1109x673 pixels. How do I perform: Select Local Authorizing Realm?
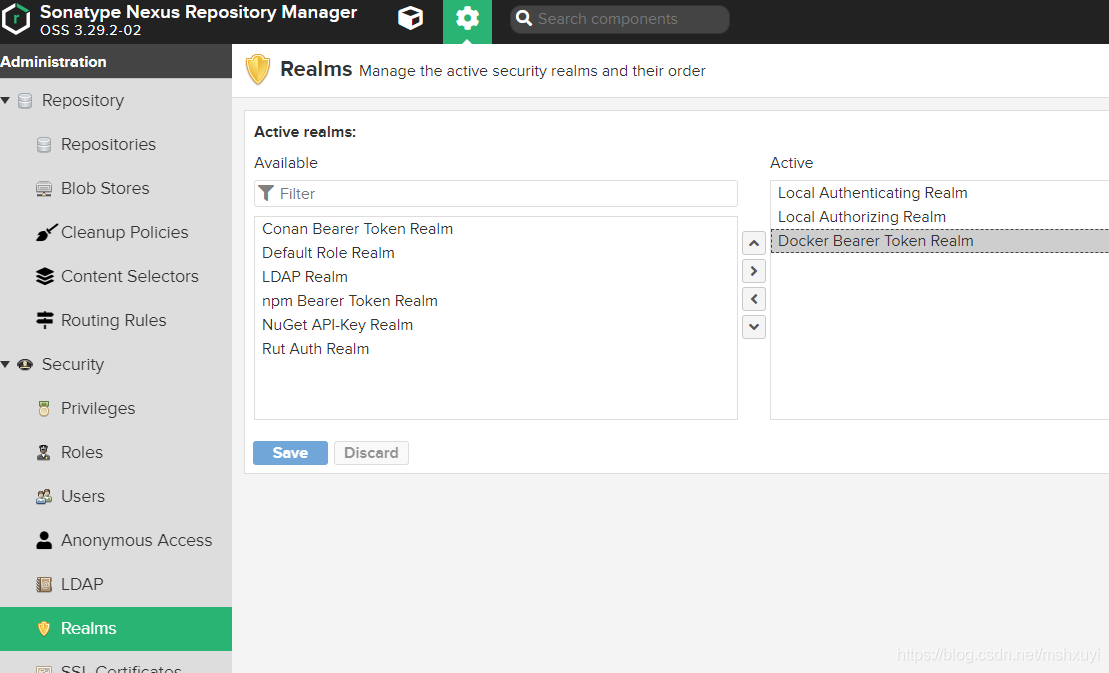pyautogui.click(x=940, y=217)
